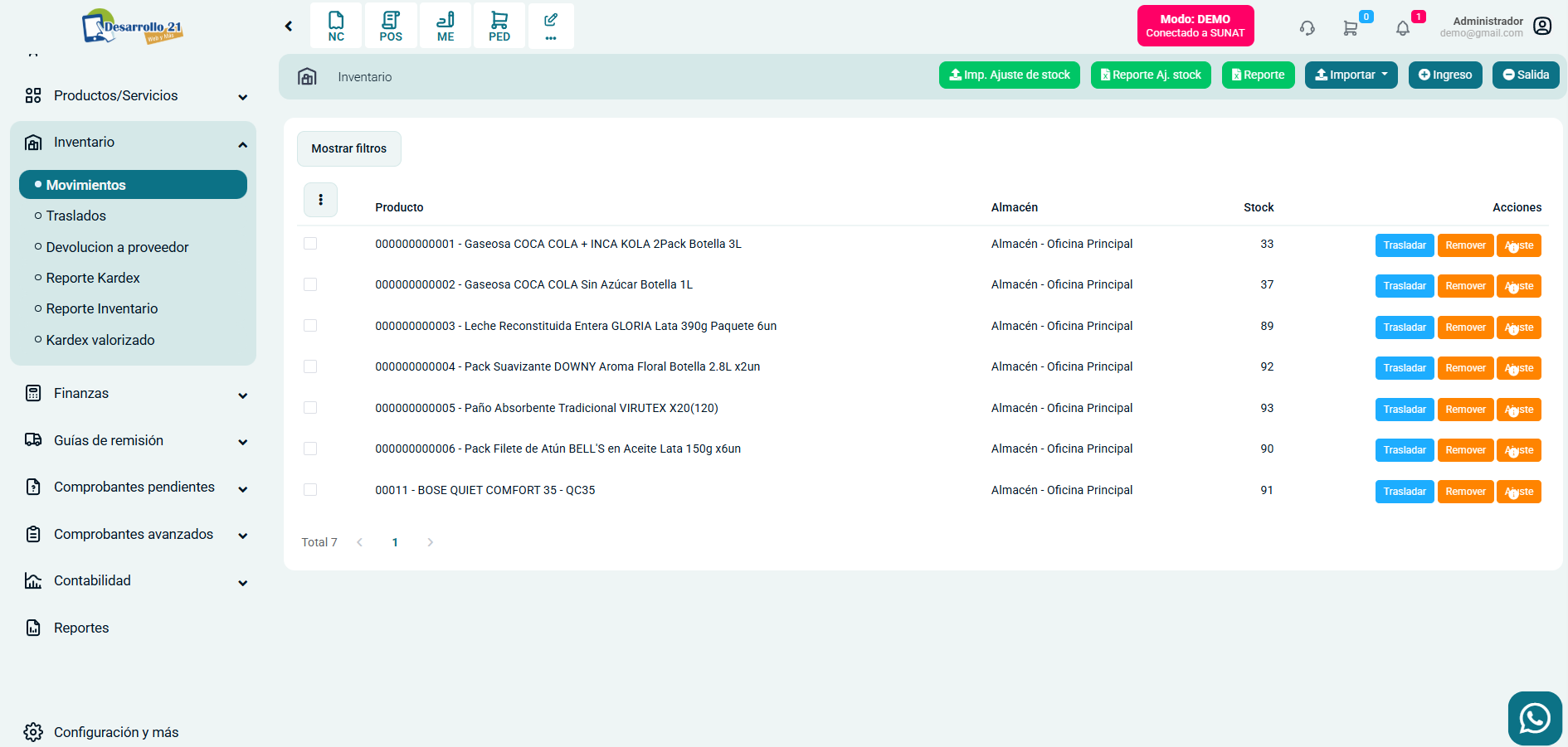Collapse the sidebar with the back arrow
The width and height of the screenshot is (1568, 747).
289,27
